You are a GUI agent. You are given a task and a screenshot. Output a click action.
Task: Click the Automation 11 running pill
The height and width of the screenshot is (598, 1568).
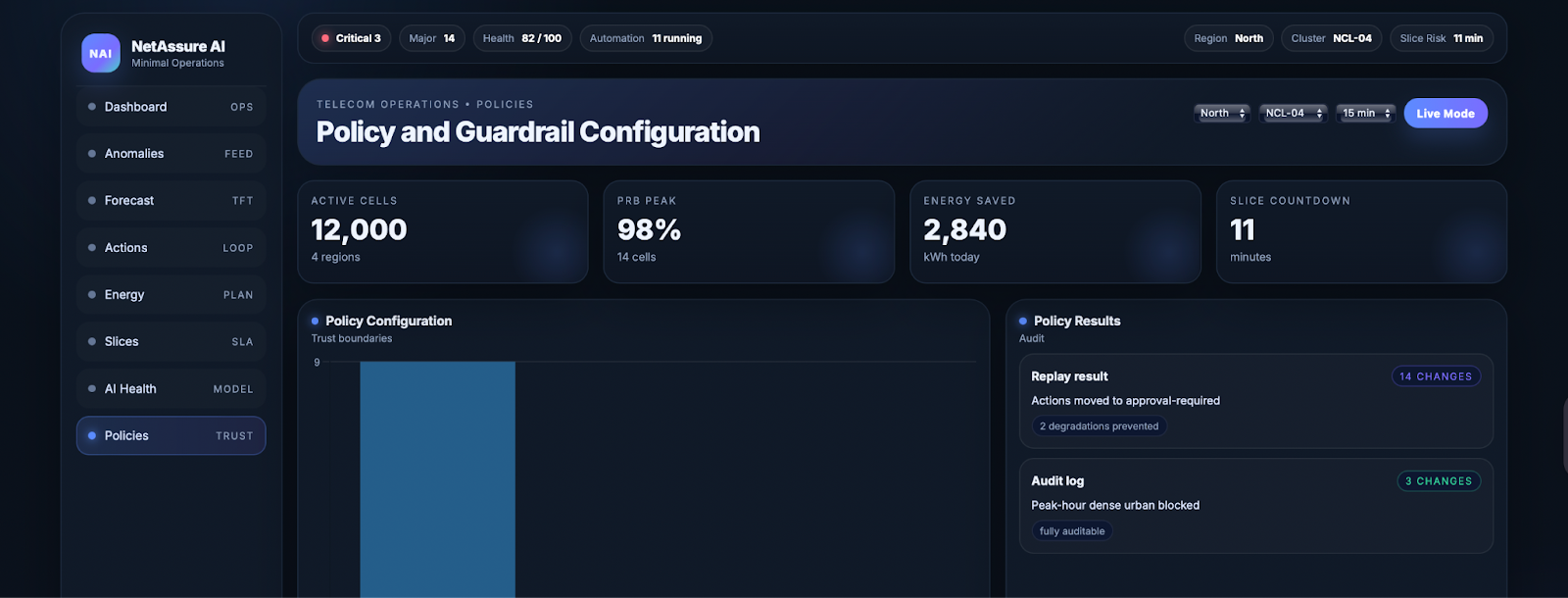(646, 38)
